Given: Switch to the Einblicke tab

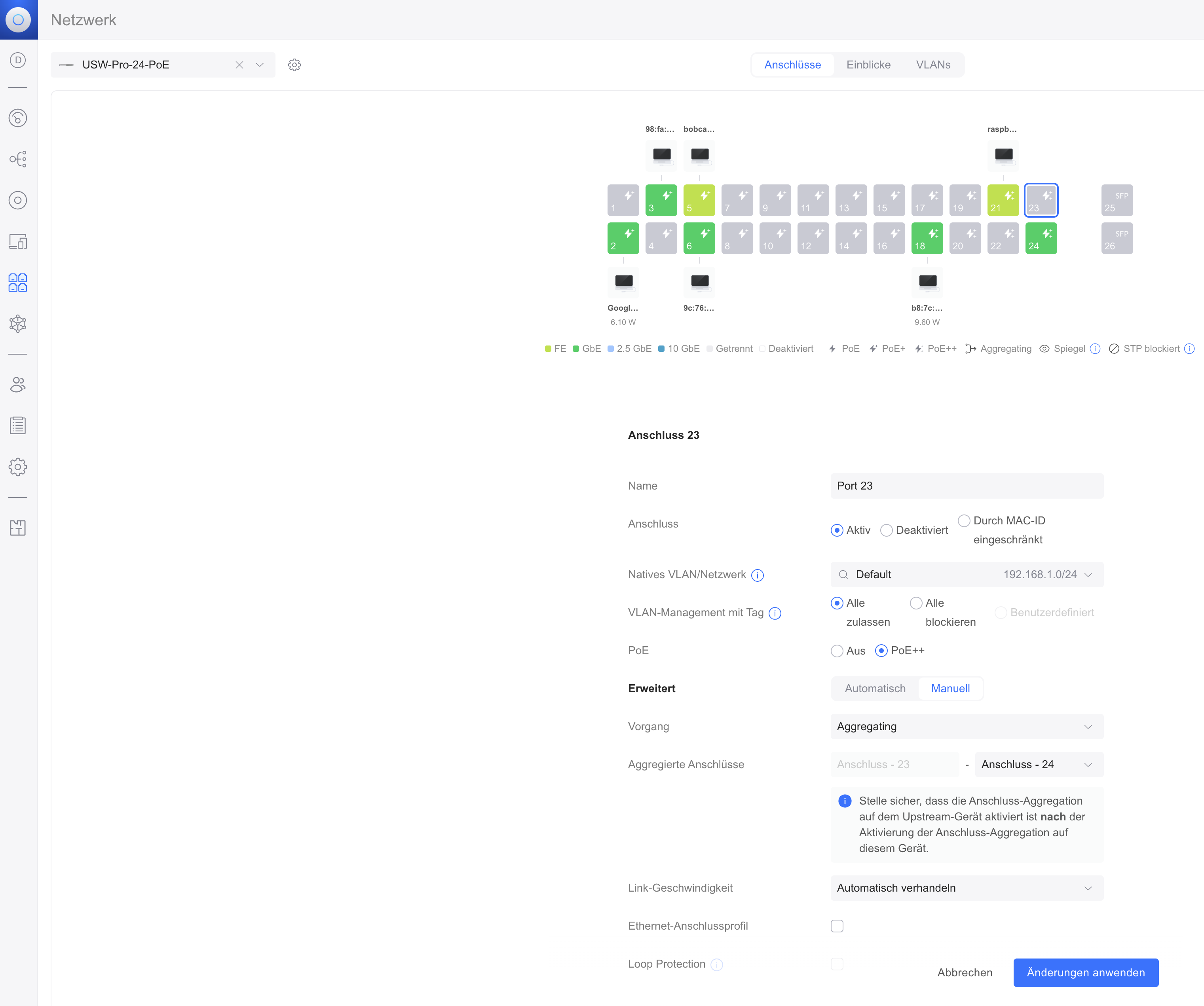Looking at the screenshot, I should click(x=868, y=65).
